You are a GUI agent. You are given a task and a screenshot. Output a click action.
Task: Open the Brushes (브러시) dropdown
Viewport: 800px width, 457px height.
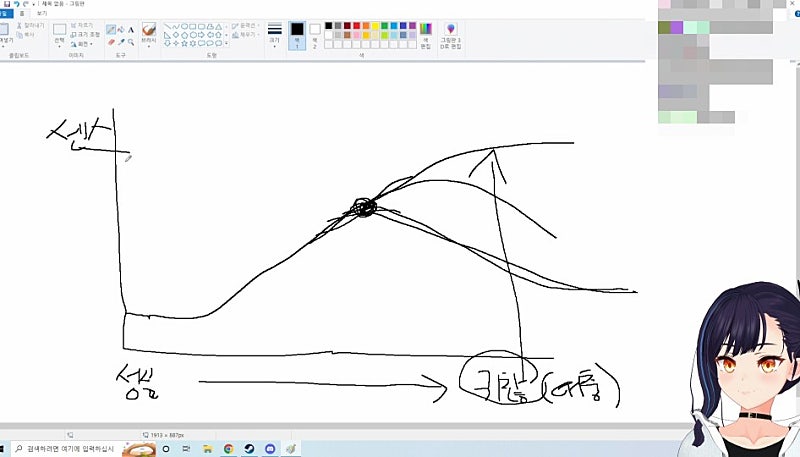149,35
